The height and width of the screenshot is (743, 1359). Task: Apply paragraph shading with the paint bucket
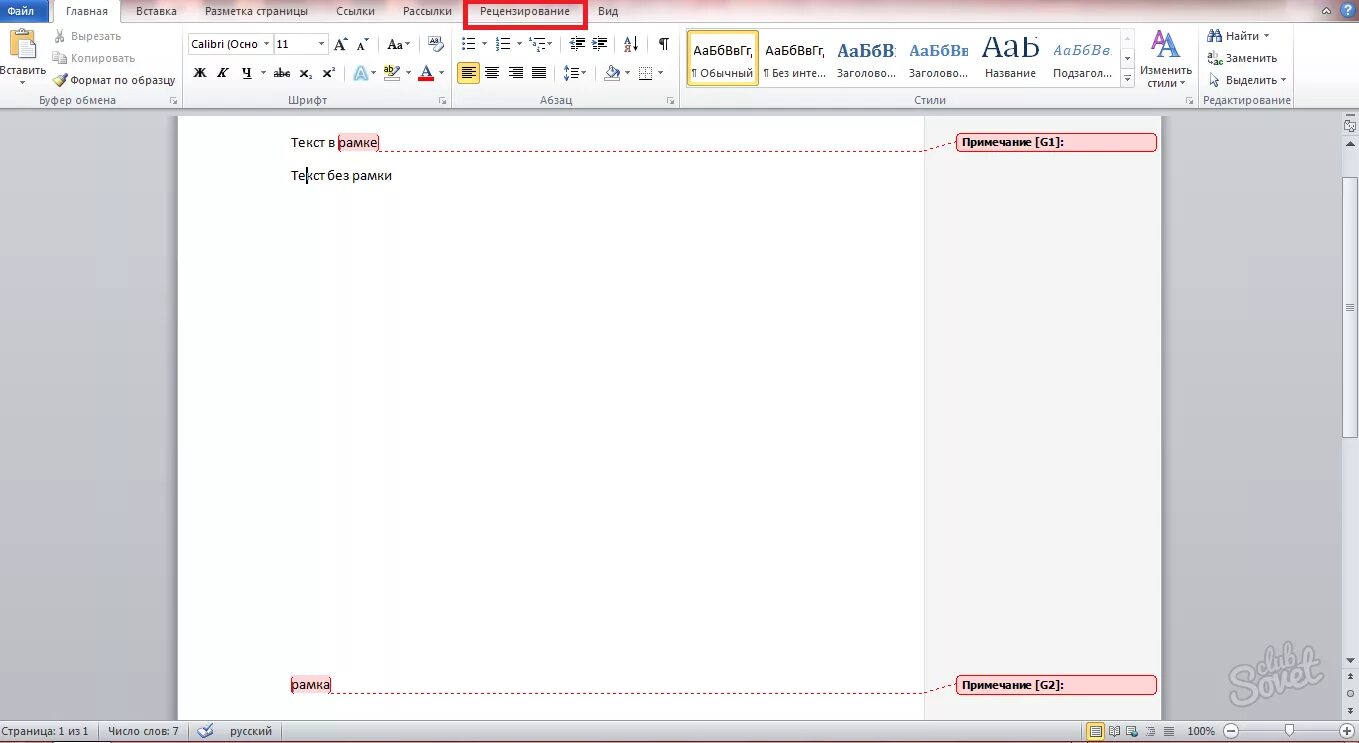click(x=612, y=73)
